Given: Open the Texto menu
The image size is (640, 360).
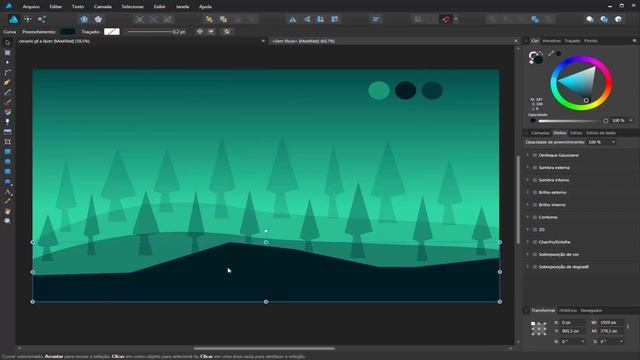Looking at the screenshot, I should pos(78,7).
